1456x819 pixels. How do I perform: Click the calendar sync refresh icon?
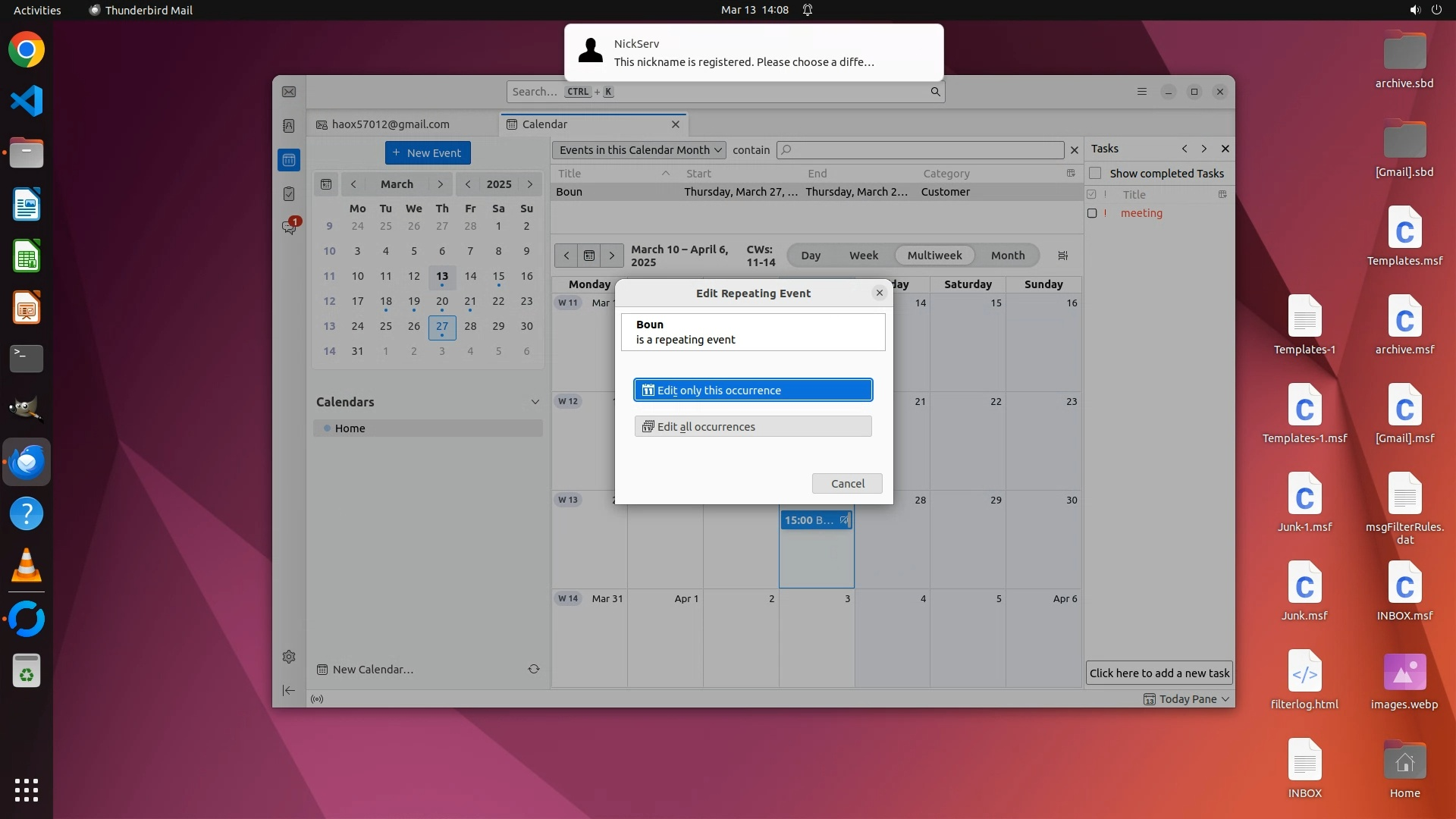[534, 669]
